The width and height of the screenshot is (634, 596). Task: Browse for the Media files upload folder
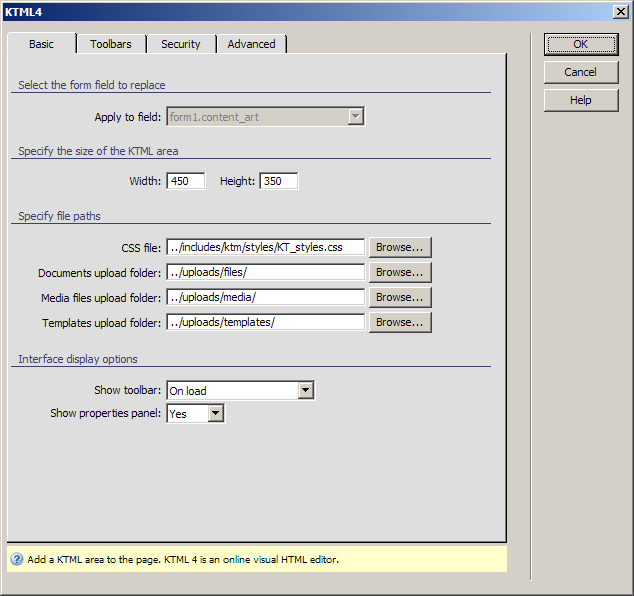(400, 297)
